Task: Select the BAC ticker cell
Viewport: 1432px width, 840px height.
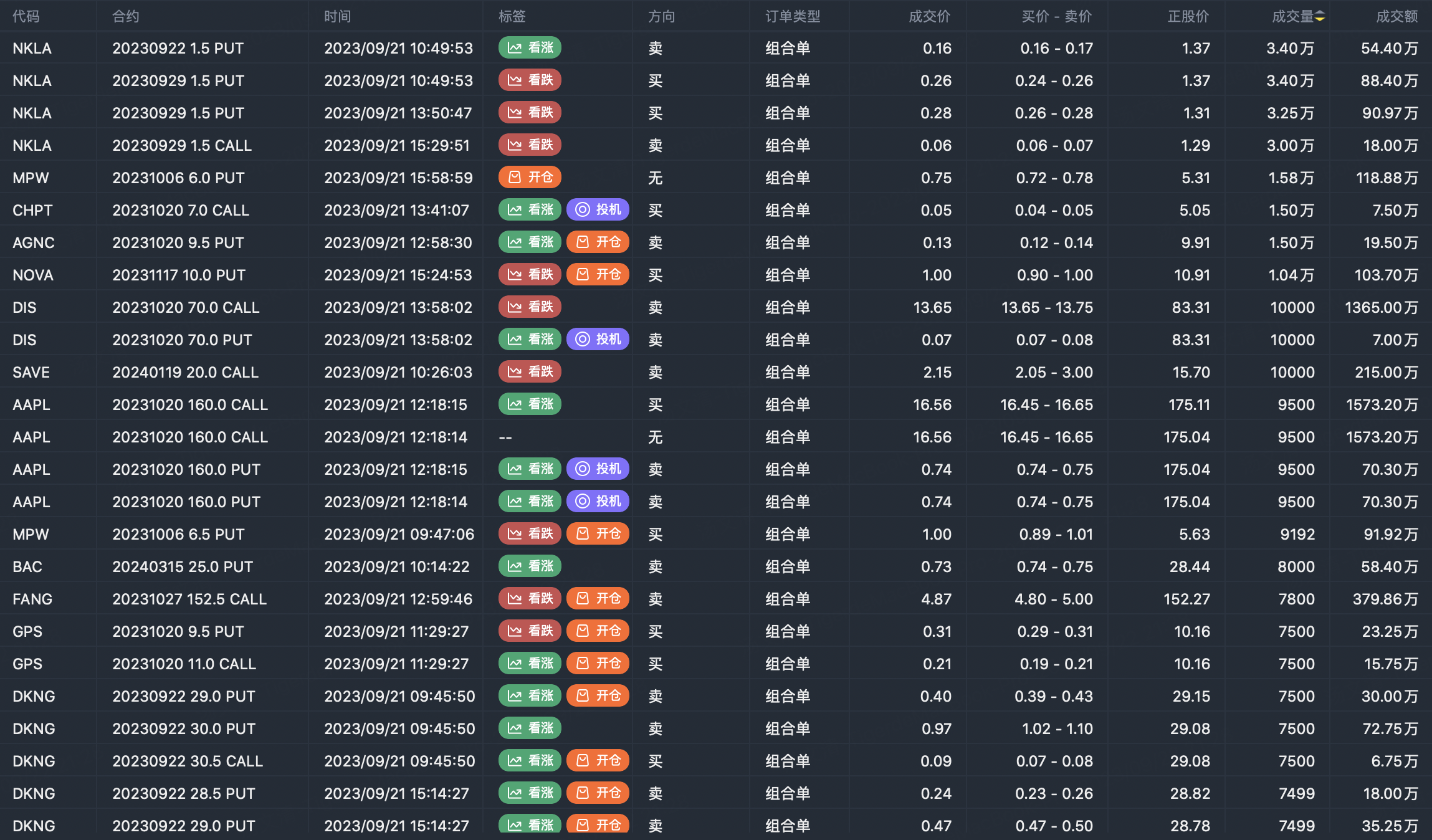Action: tap(27, 566)
